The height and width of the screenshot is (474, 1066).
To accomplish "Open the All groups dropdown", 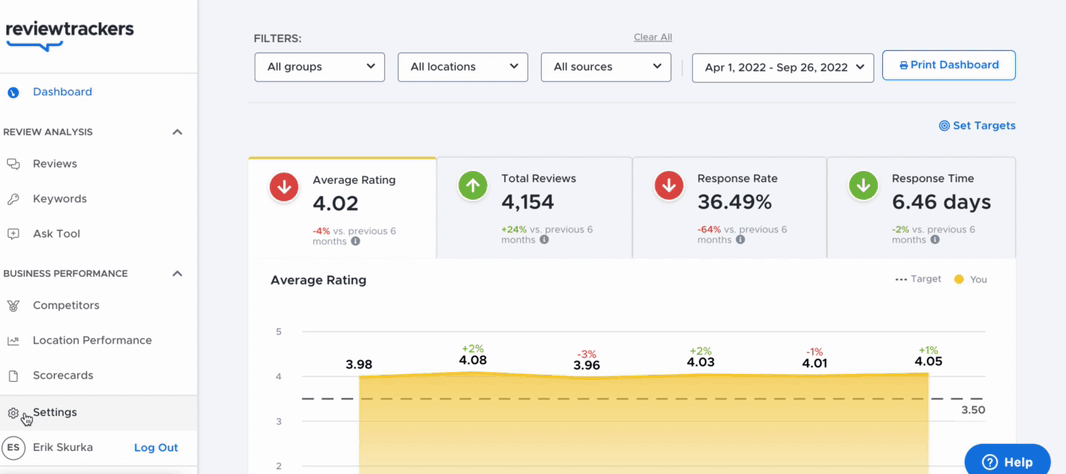I will click(320, 67).
